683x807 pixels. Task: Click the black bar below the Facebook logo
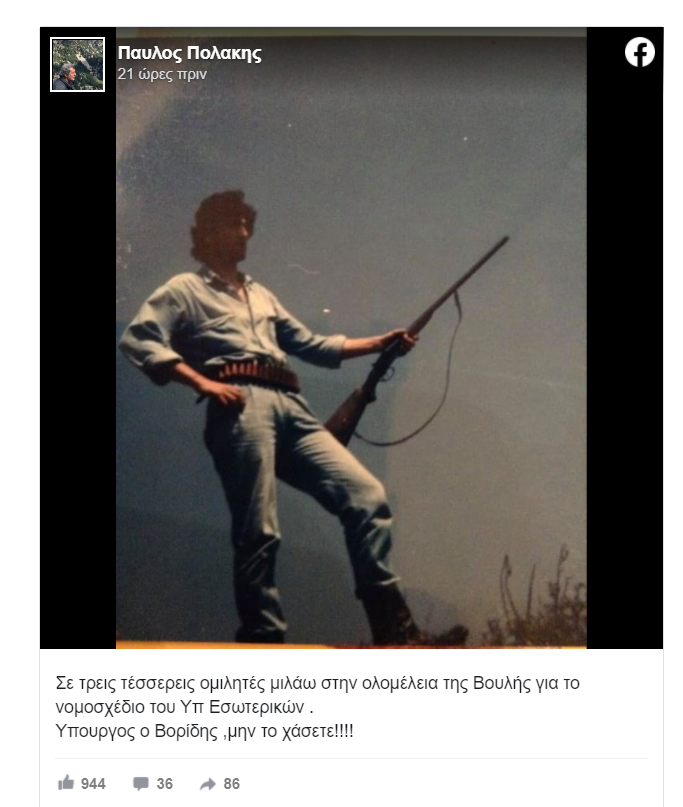coord(625,360)
